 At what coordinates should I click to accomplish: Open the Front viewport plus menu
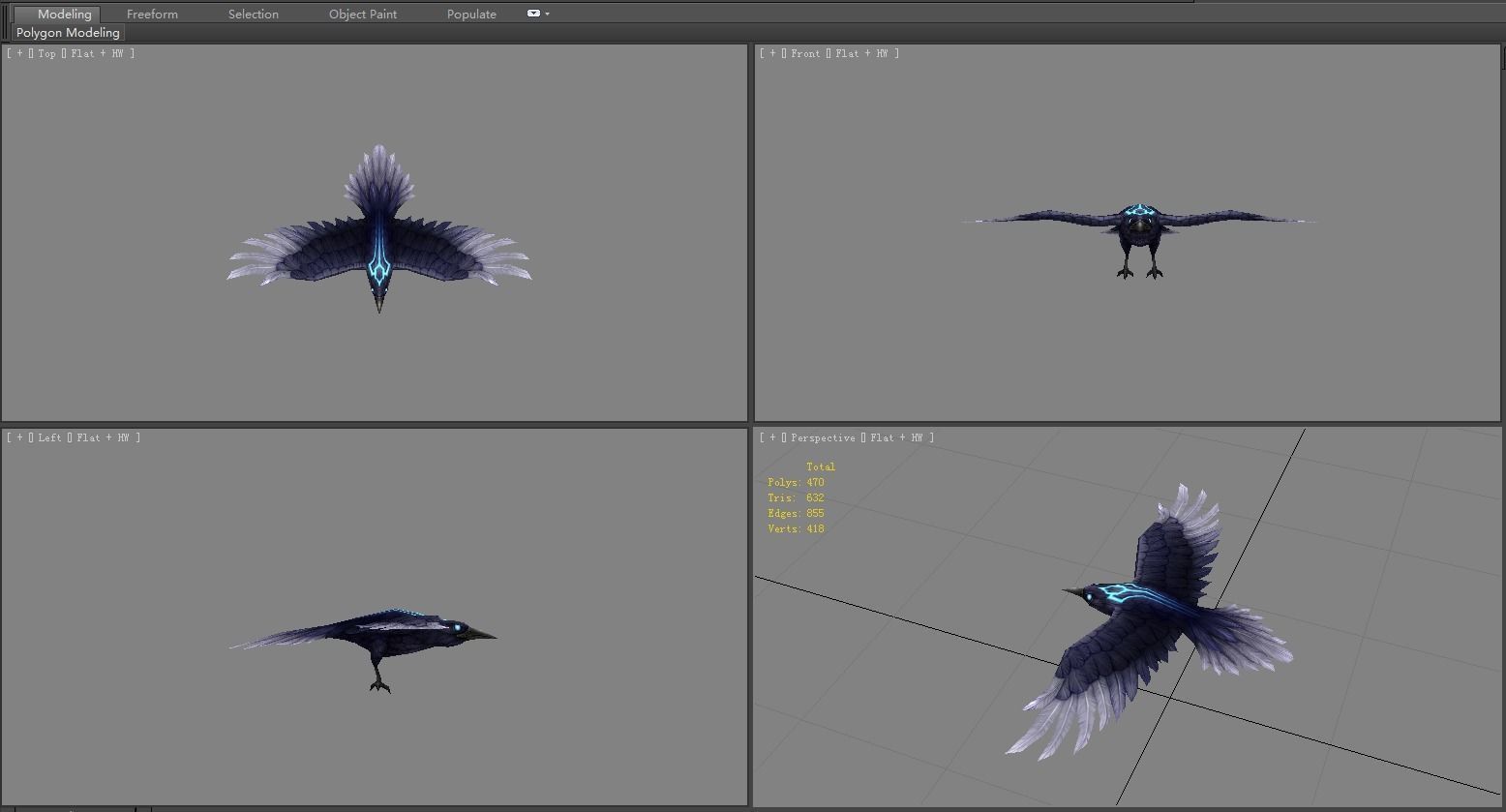pyautogui.click(x=772, y=54)
